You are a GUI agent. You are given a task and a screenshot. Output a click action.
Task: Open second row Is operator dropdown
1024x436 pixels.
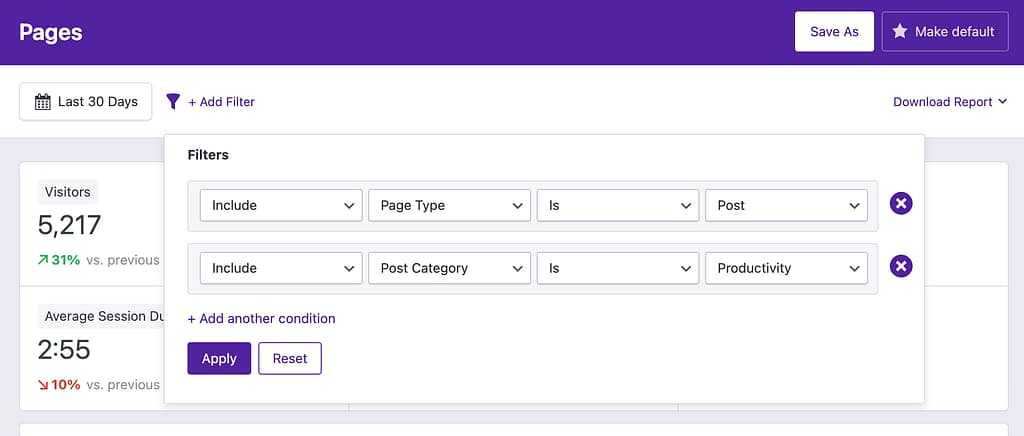[617, 268]
